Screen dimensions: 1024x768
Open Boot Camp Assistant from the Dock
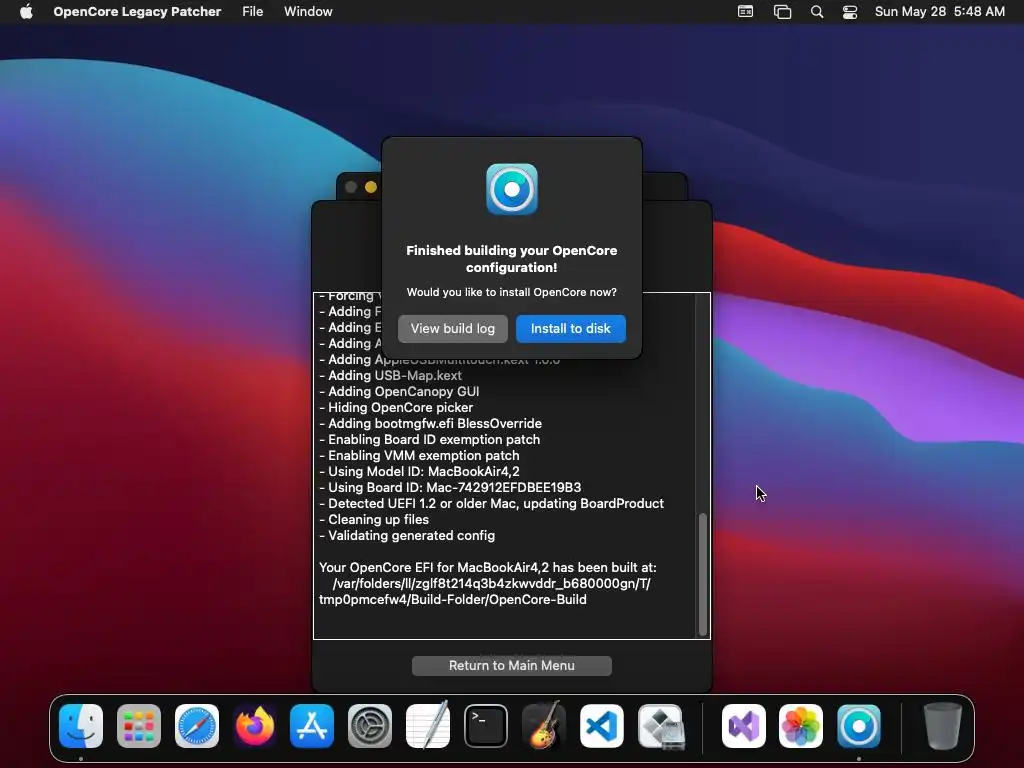660,726
